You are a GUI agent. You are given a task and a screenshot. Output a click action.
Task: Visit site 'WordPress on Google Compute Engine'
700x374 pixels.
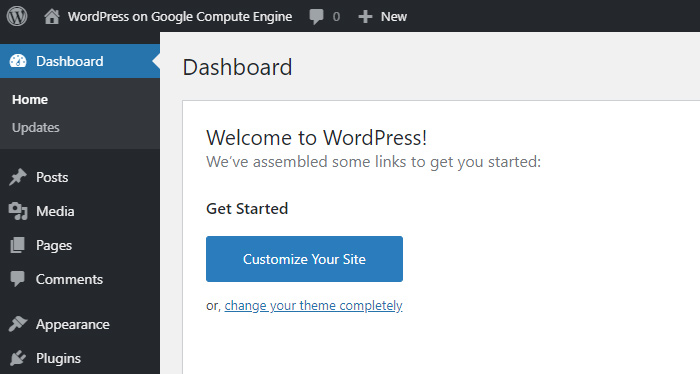tap(180, 17)
